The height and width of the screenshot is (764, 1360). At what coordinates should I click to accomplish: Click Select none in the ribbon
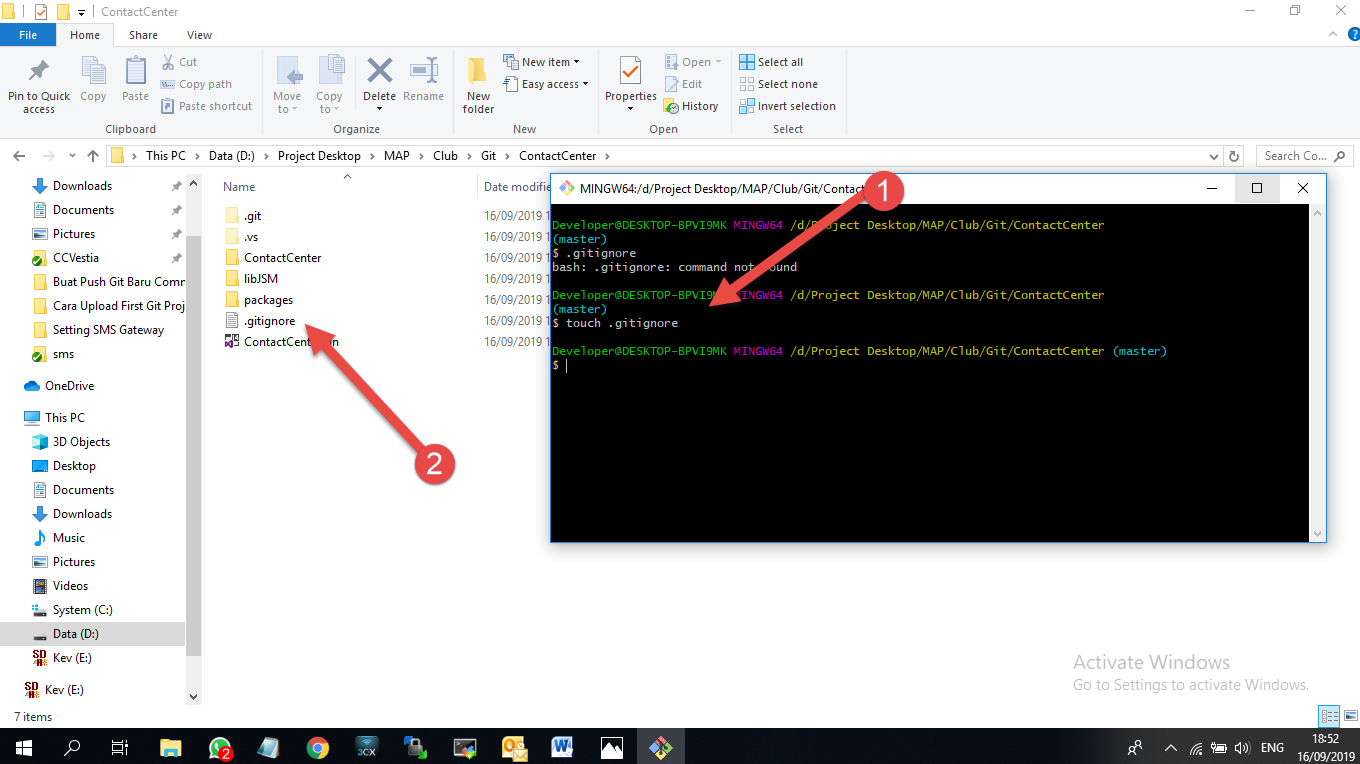pos(778,84)
